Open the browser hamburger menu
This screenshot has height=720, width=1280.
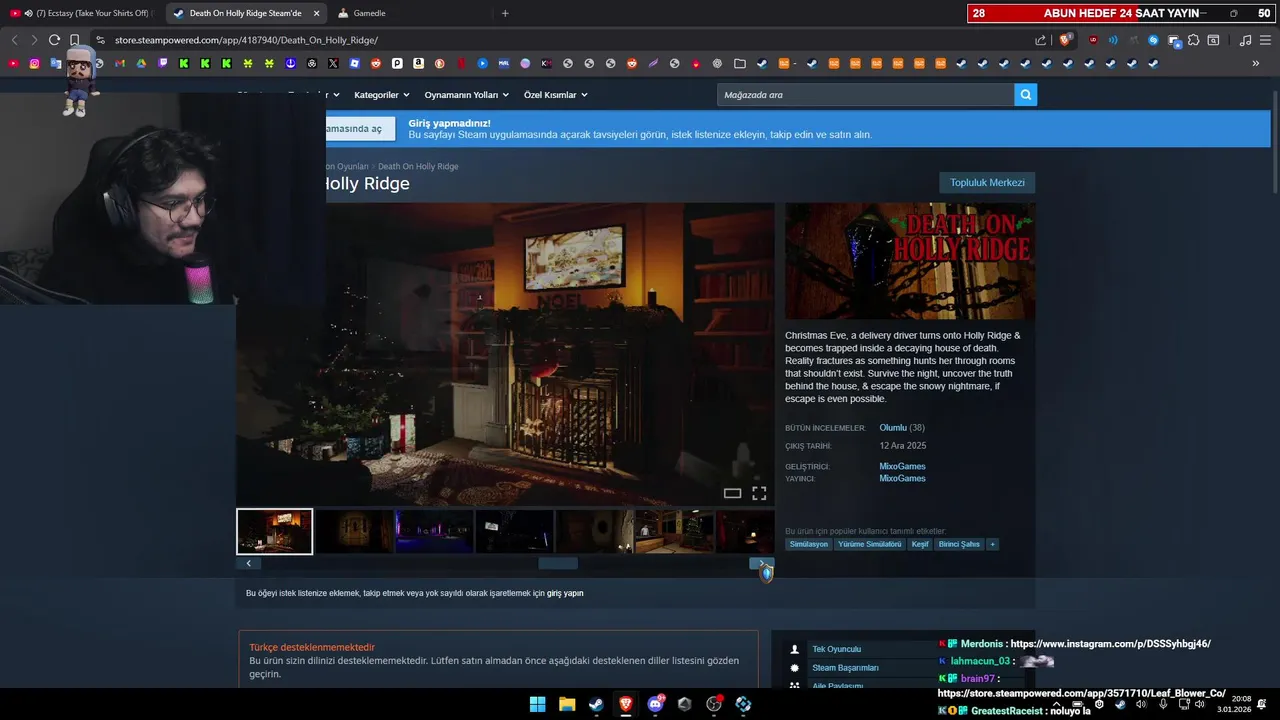coord(1266,40)
